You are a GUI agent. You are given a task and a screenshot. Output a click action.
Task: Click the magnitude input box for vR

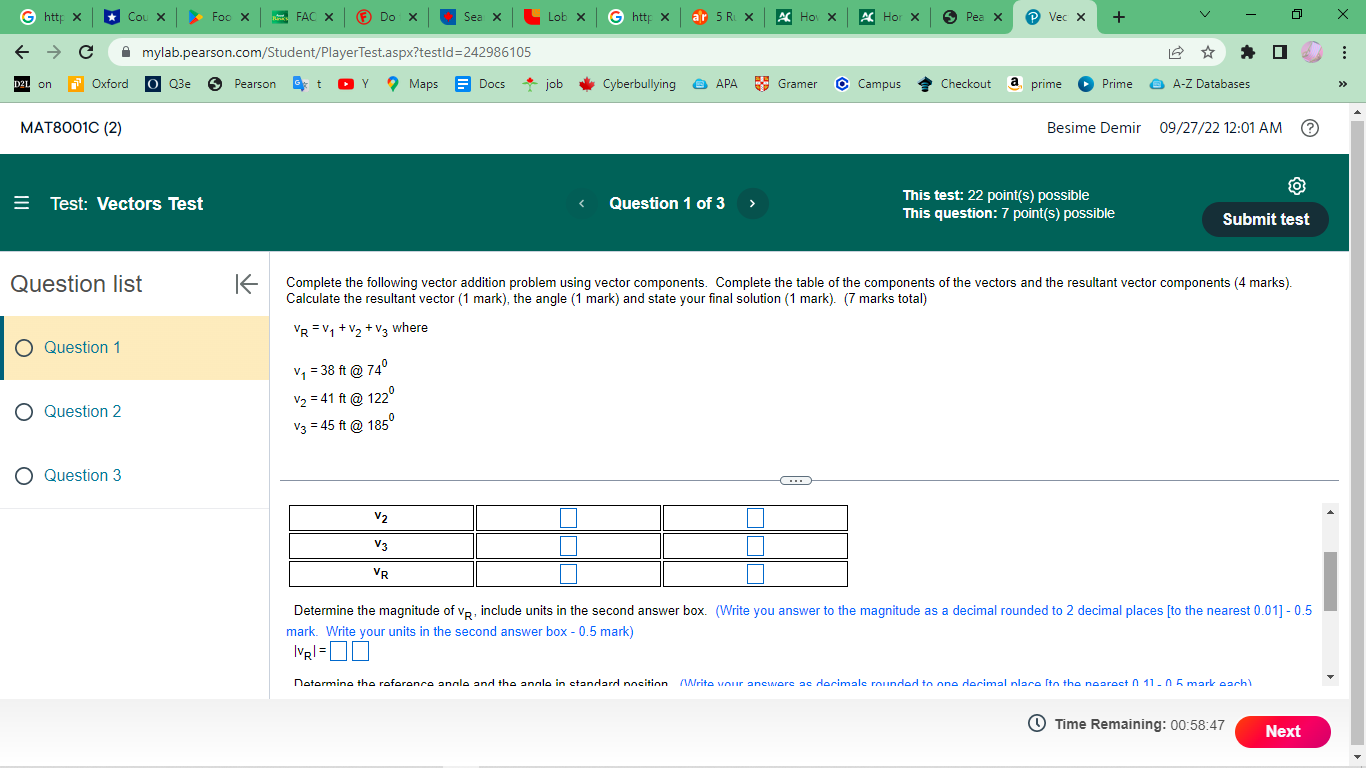pyautogui.click(x=338, y=650)
